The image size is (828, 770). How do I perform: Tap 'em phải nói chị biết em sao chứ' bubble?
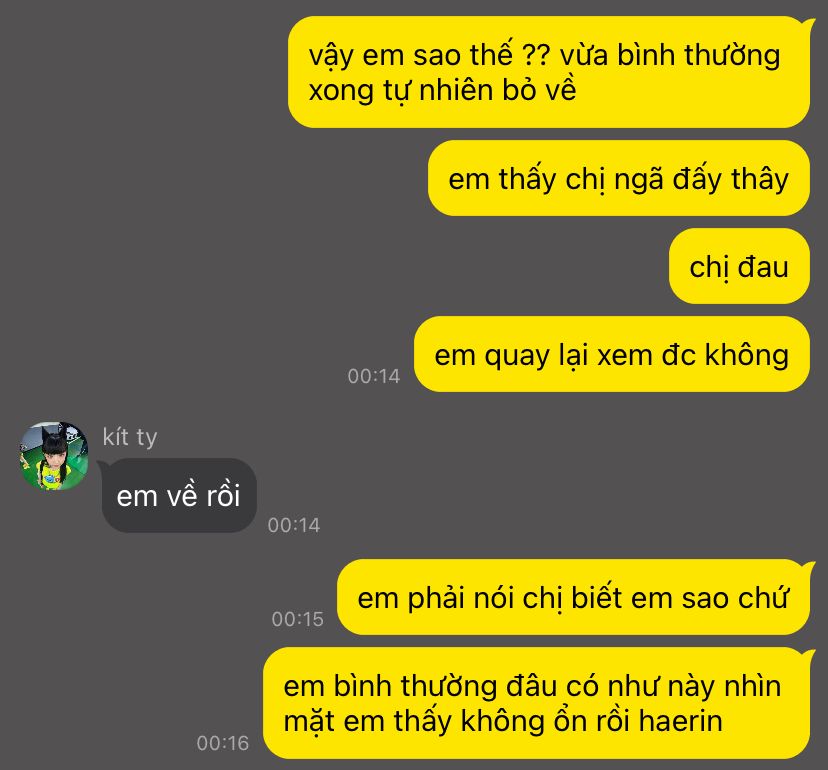pos(573,597)
